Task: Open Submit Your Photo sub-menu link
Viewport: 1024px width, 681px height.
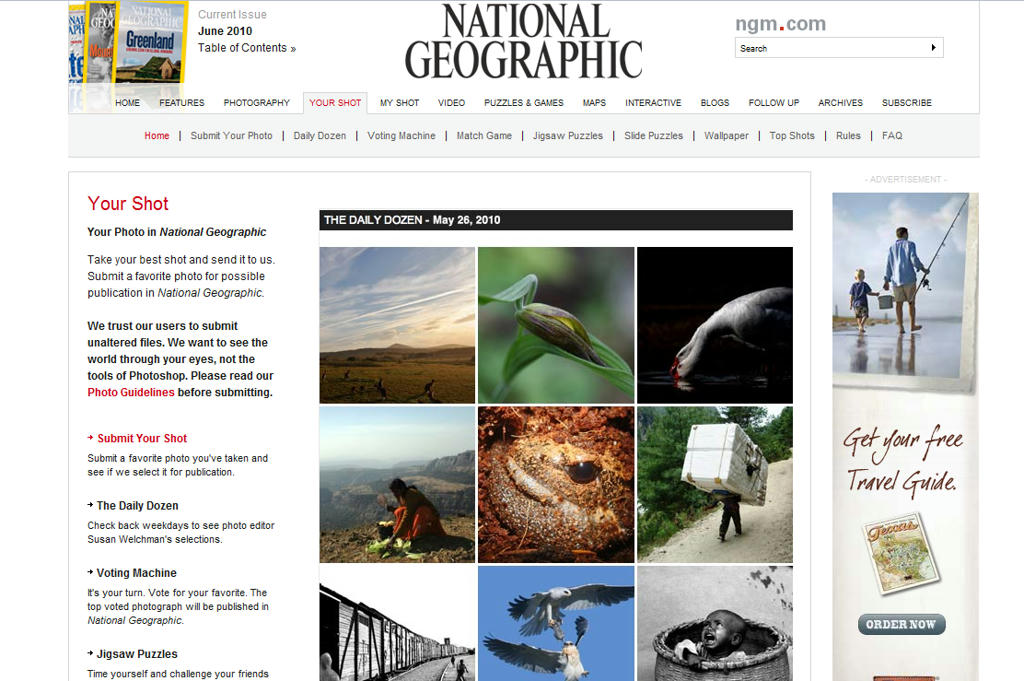Action: coord(231,136)
